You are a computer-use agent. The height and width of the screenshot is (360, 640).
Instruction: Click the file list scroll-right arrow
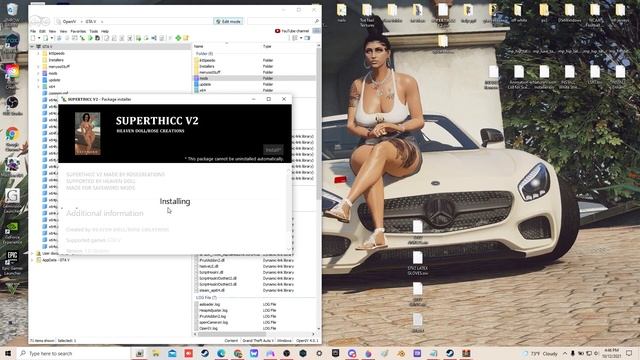[313, 334]
